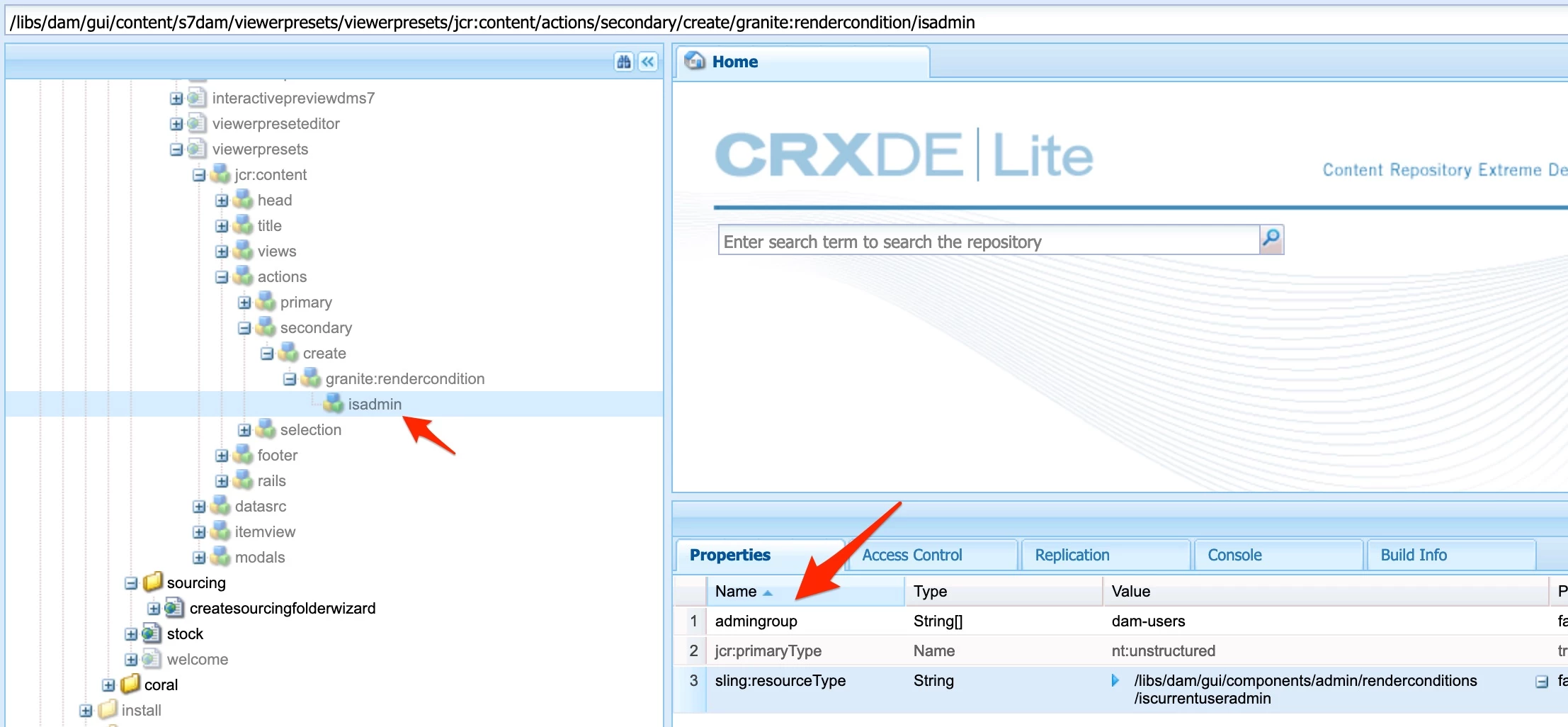
Task: Click the jcr:content node icon
Action: 220,174
